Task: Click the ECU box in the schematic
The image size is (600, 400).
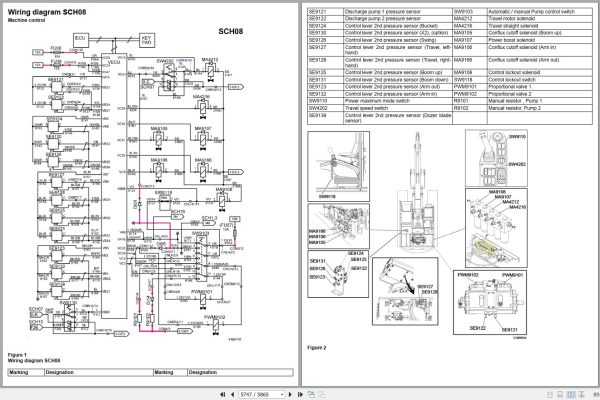Action: (x=80, y=40)
